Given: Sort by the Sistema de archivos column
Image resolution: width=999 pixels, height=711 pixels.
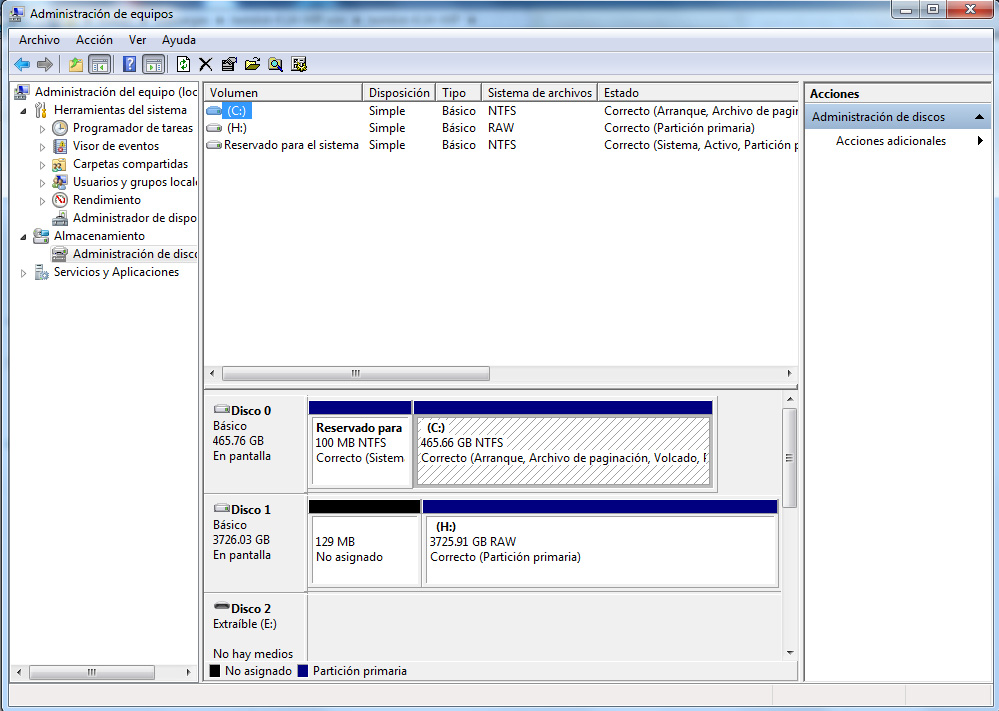Looking at the screenshot, I should click(x=538, y=93).
